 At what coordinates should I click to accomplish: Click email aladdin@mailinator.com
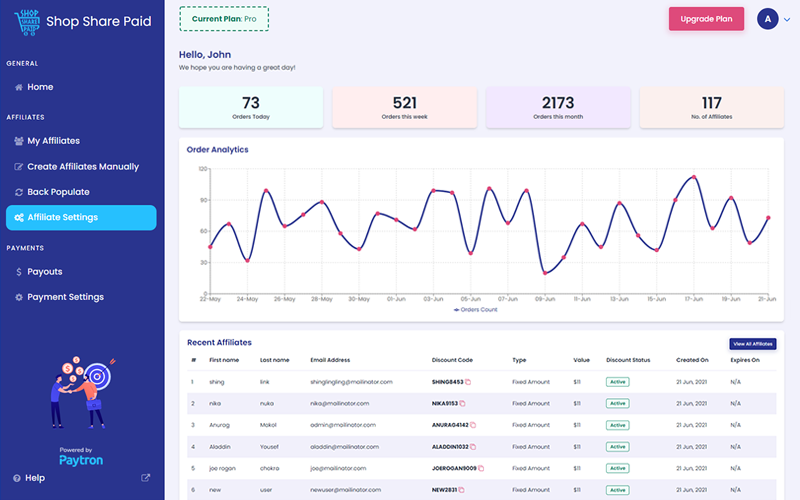344,447
